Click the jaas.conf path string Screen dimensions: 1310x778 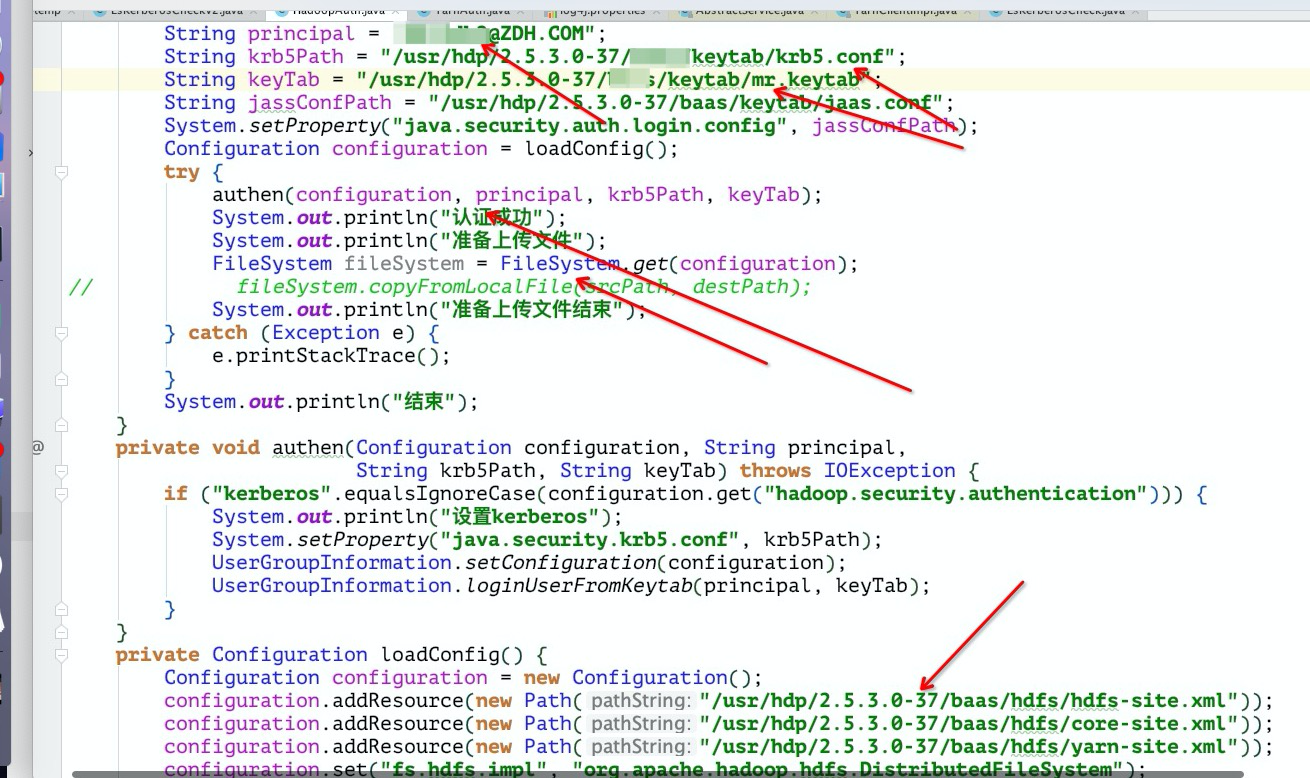pos(684,103)
